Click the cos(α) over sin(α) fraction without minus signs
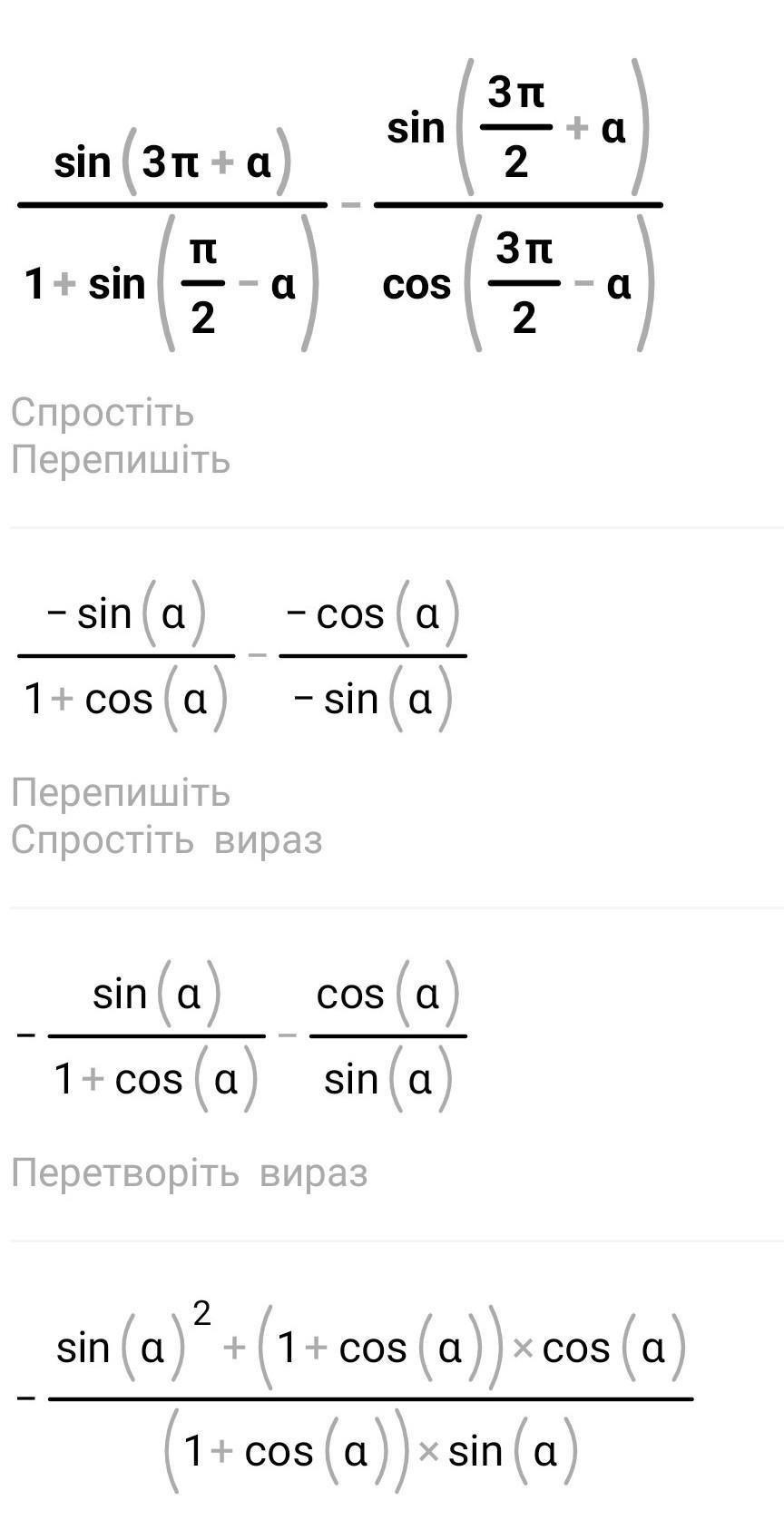784x1530 pixels. pyautogui.click(x=387, y=1036)
